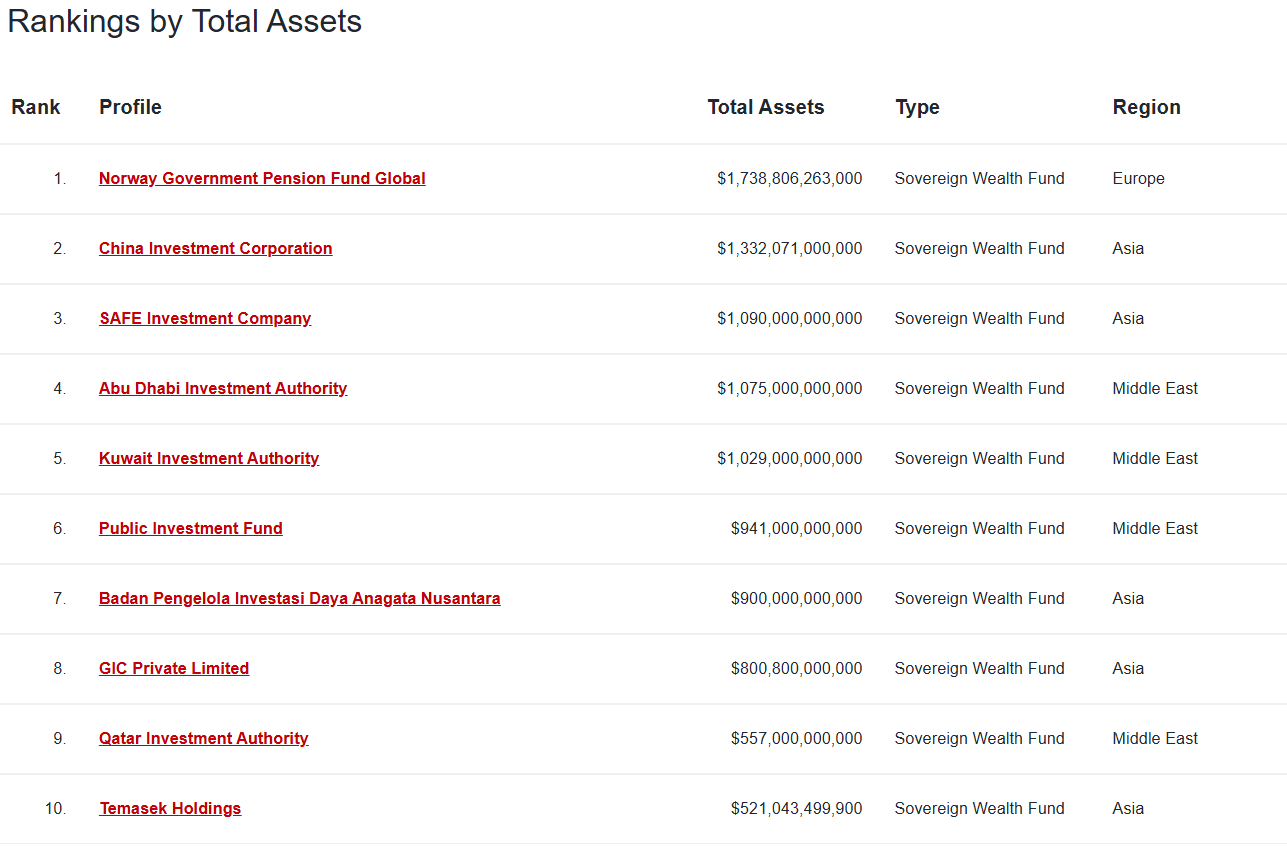Follow the Abu Dhabi Investment Authority link
This screenshot has width=1287, height=847.
(x=223, y=388)
